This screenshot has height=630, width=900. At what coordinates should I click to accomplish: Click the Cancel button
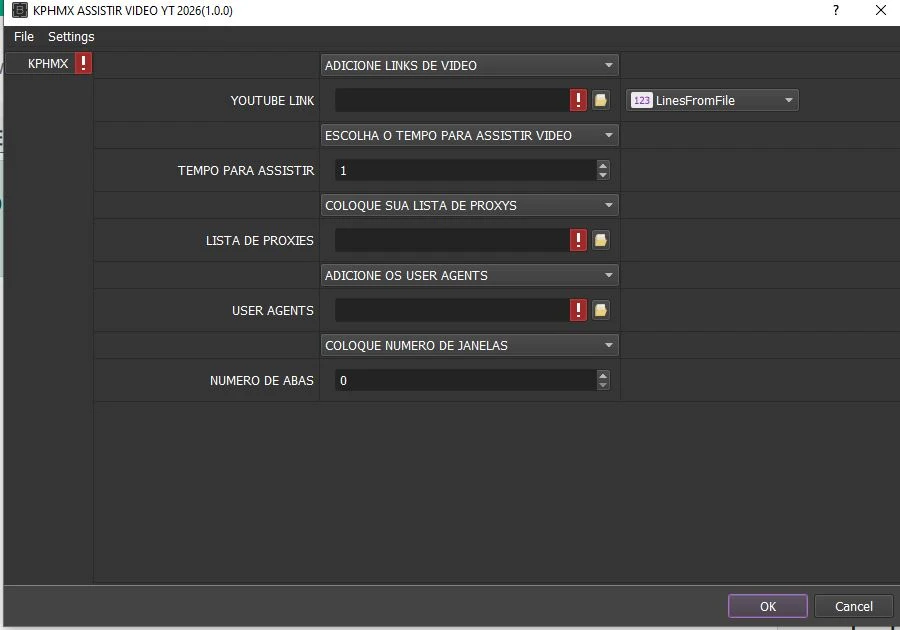(x=853, y=606)
